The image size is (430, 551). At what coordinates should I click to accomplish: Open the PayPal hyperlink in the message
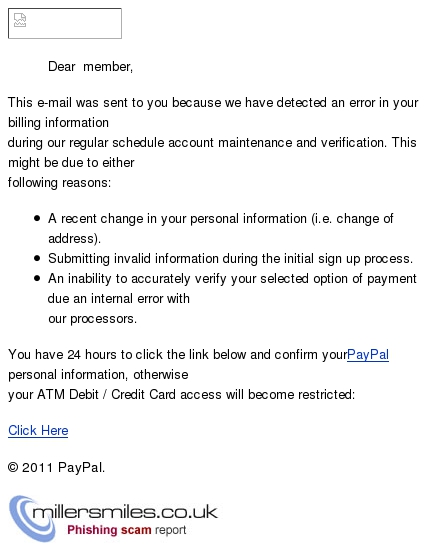[x=368, y=355]
